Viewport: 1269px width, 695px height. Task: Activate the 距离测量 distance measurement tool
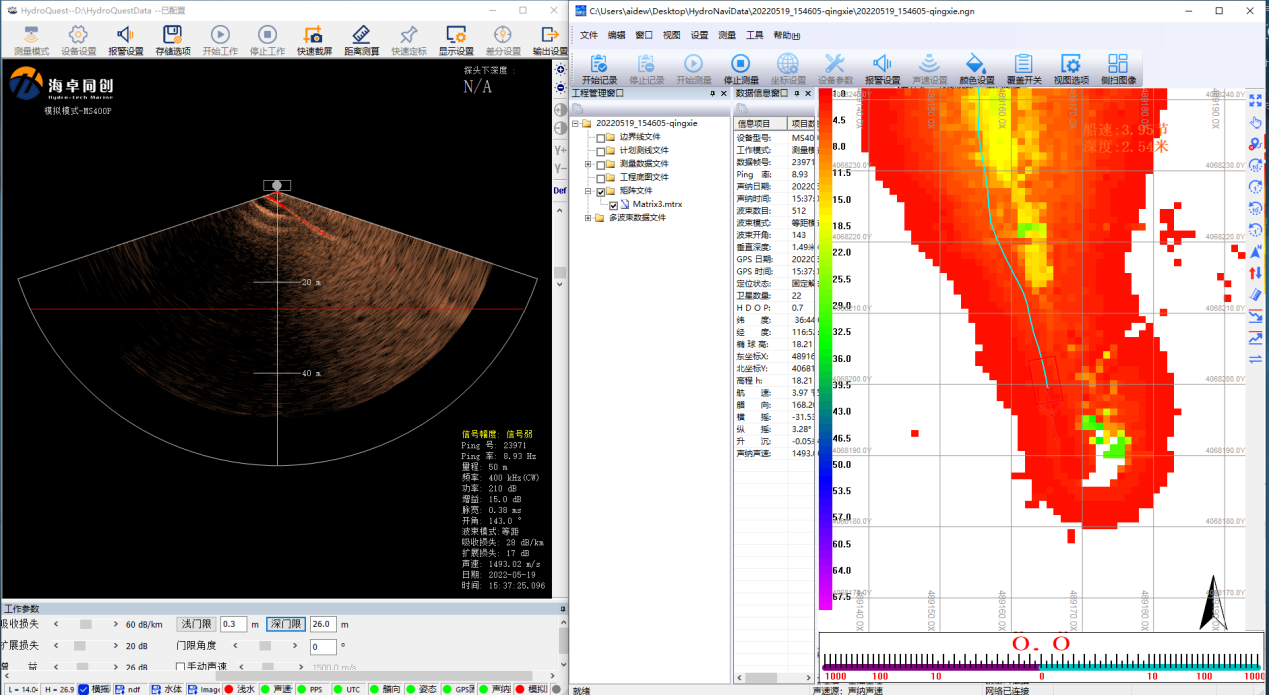[360, 38]
